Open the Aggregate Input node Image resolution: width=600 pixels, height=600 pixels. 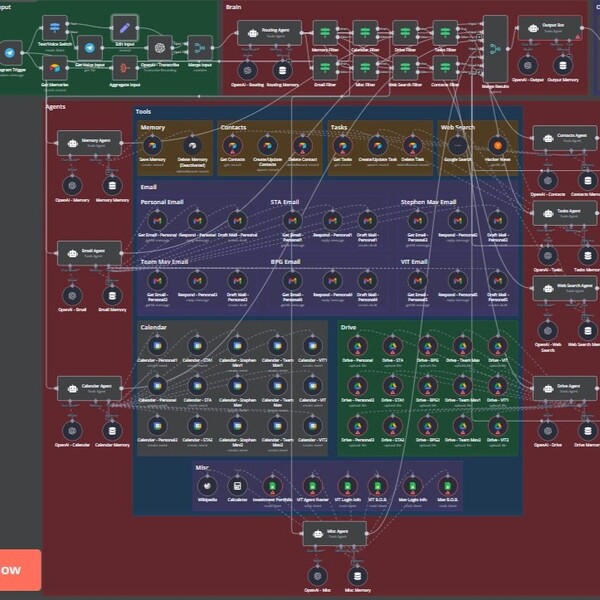pos(125,68)
